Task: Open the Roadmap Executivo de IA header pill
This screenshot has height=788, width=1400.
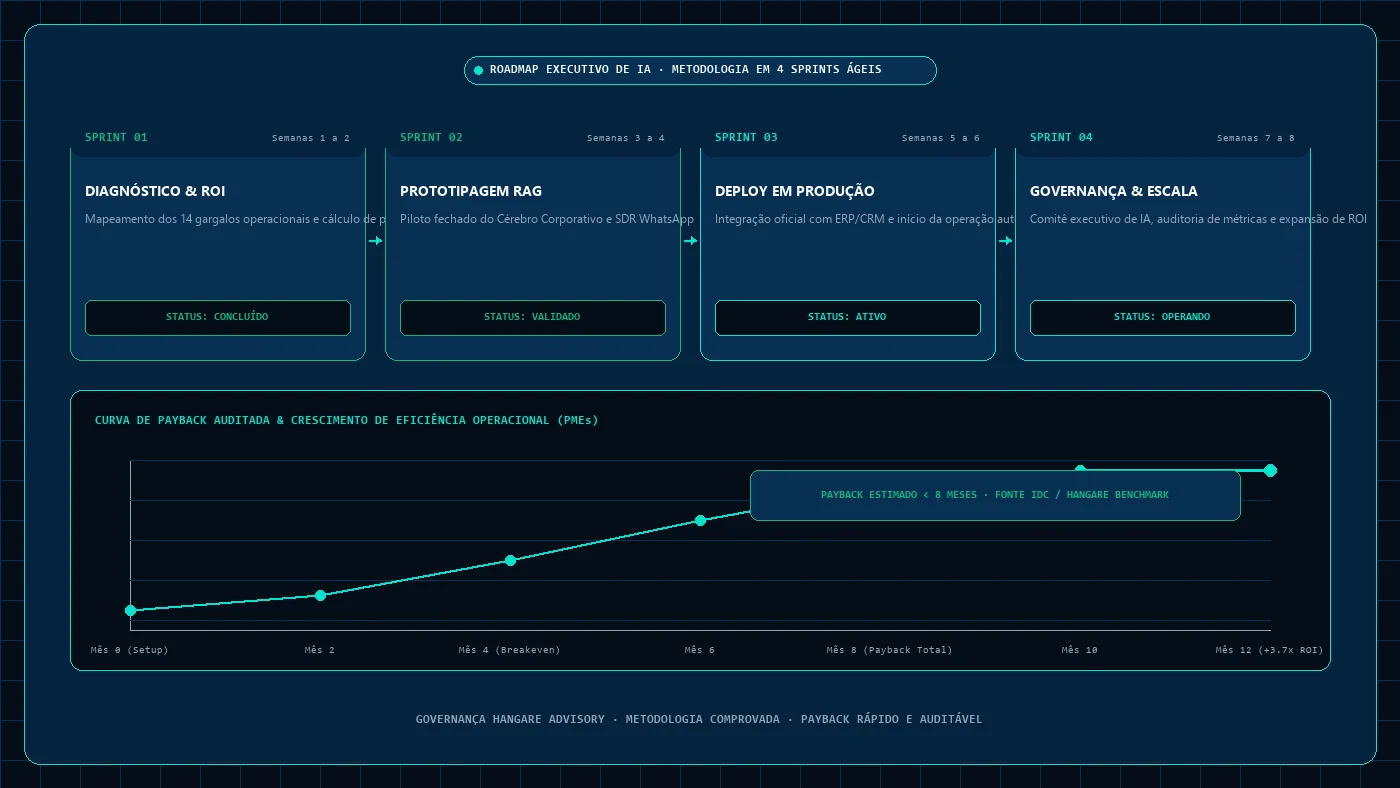Action: 700,70
